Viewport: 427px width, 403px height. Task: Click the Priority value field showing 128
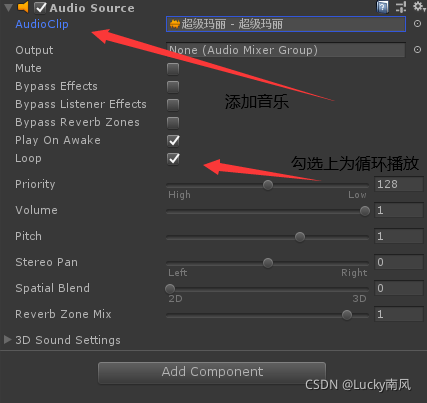399,184
